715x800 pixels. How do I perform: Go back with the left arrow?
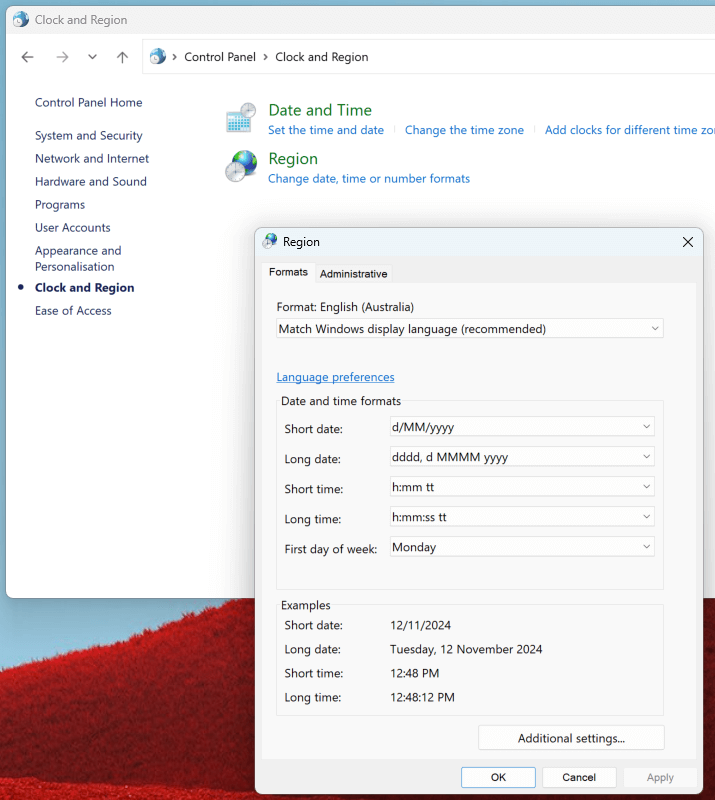[28, 57]
